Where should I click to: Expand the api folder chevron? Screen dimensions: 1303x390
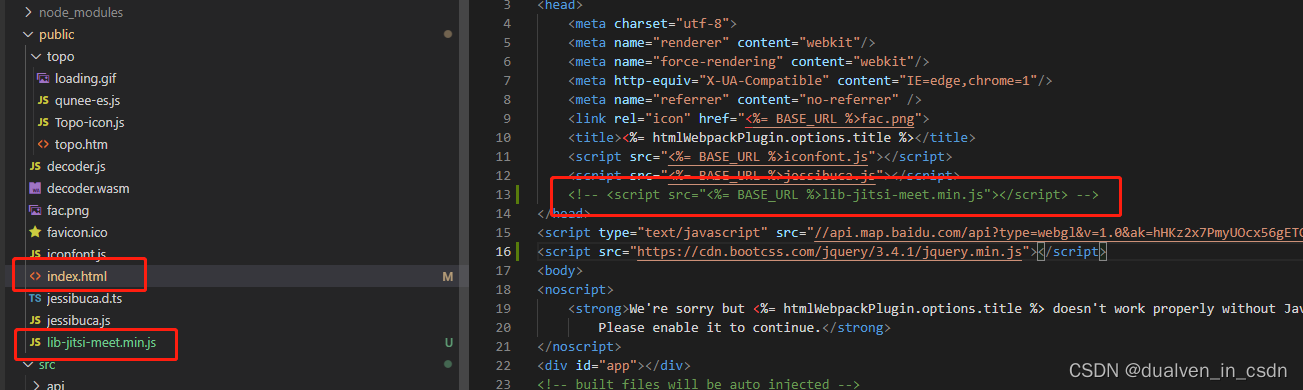click(x=36, y=385)
